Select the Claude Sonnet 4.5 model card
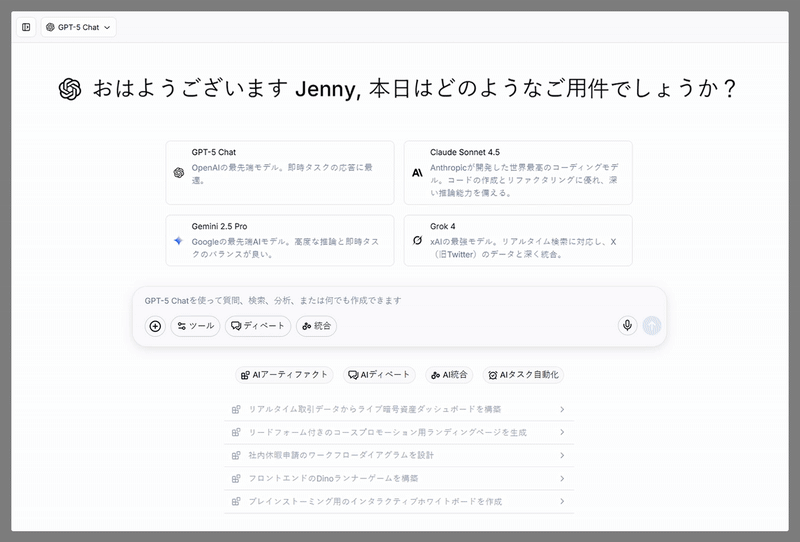800x542 pixels. pos(518,173)
